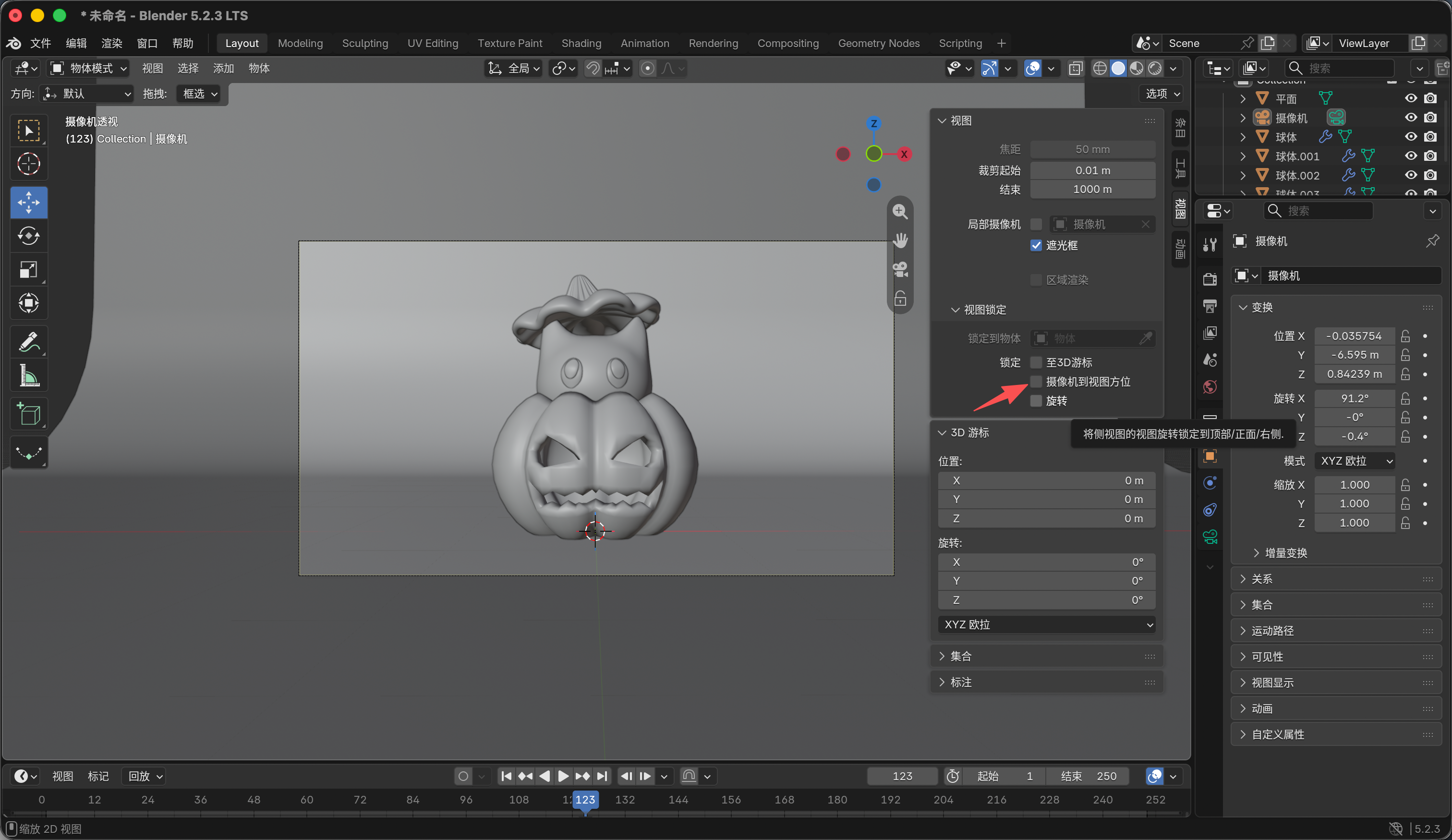Tick the 旋转 lock checkbox
Image resolution: width=1452 pixels, height=840 pixels.
[1036, 400]
